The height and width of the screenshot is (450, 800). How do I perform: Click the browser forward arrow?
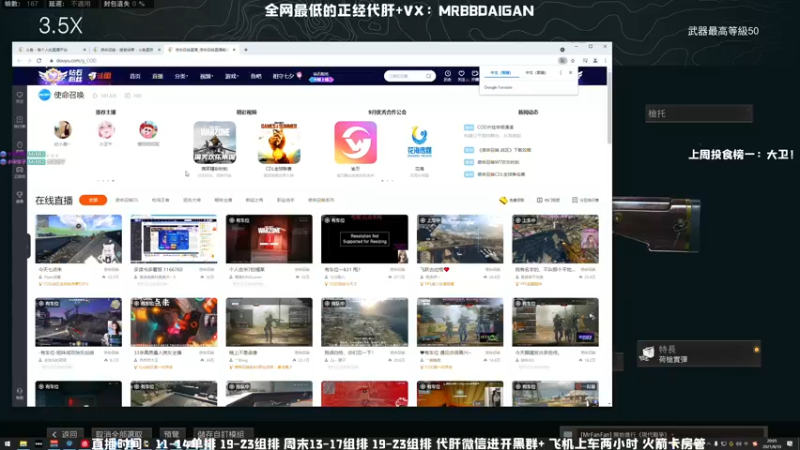pyautogui.click(x=29, y=60)
